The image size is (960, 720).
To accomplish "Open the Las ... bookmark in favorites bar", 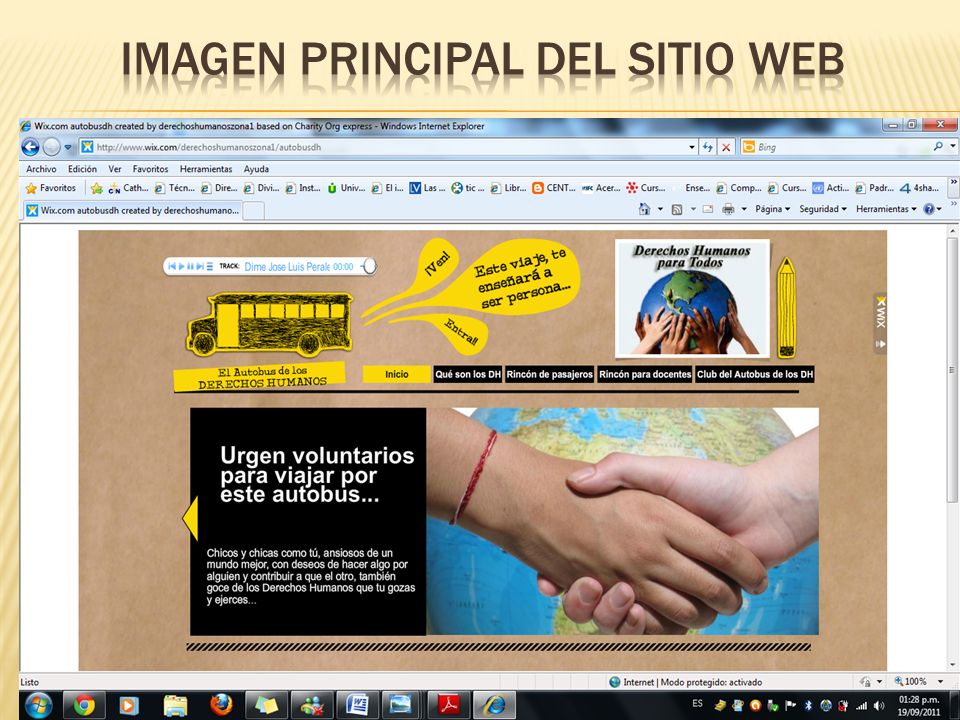I will pyautogui.click(x=427, y=188).
